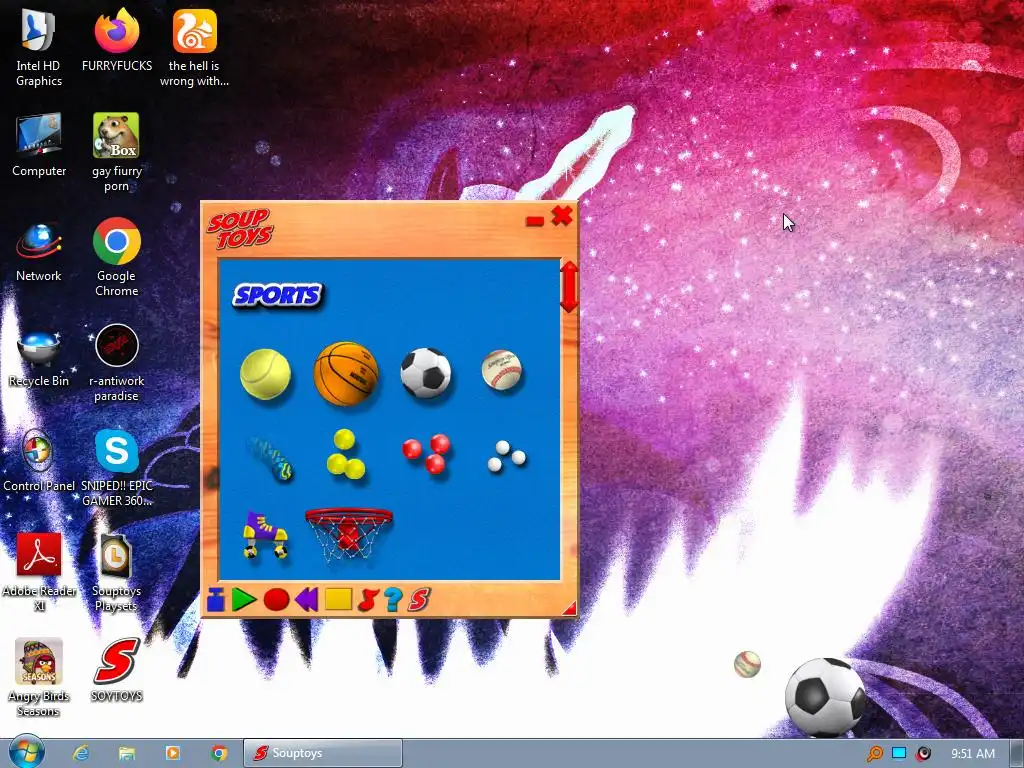
Task: Click the Show desktop strip
Action: pyautogui.click(x=1016, y=753)
